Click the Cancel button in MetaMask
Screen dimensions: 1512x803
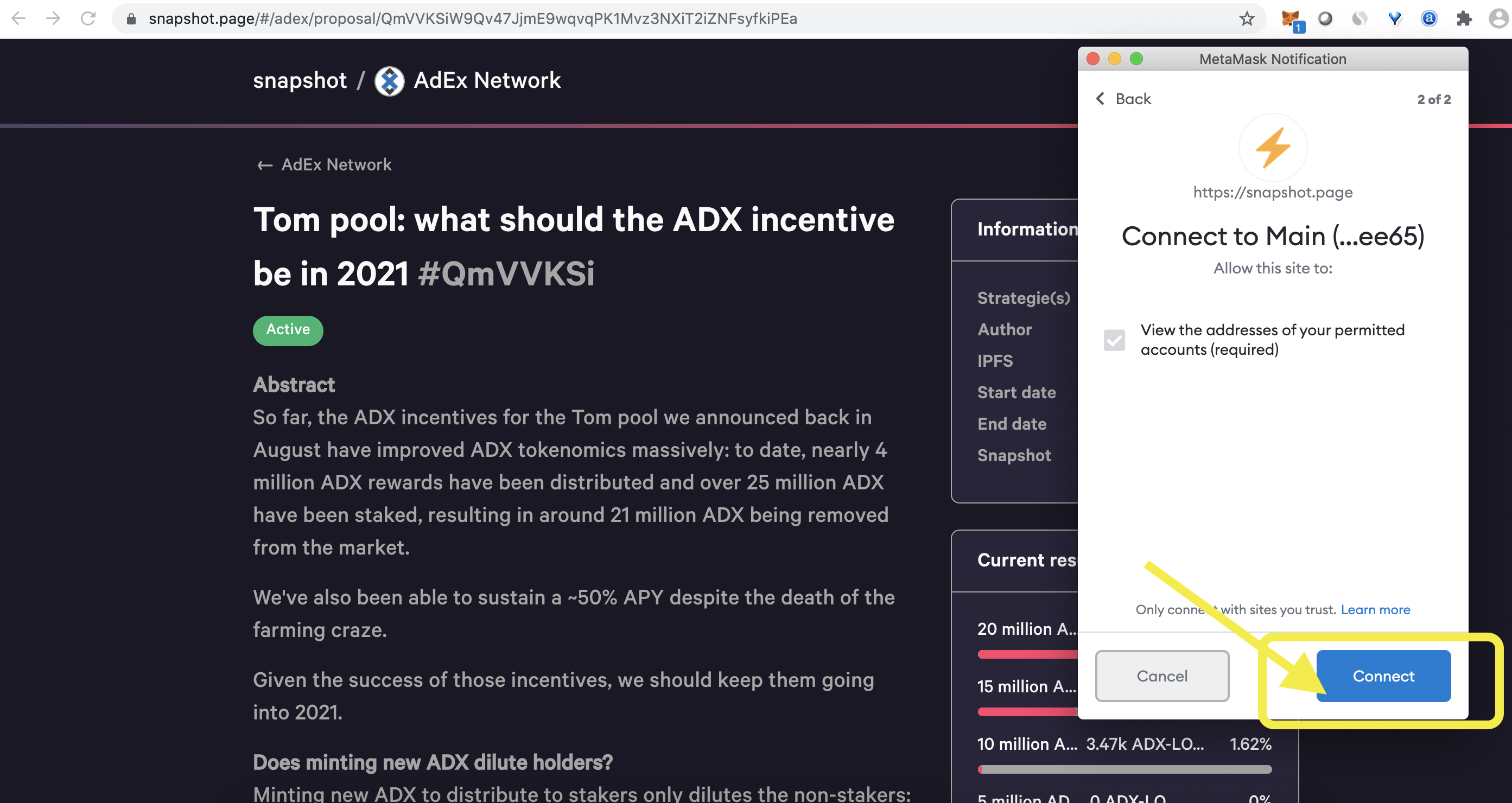[1162, 675]
